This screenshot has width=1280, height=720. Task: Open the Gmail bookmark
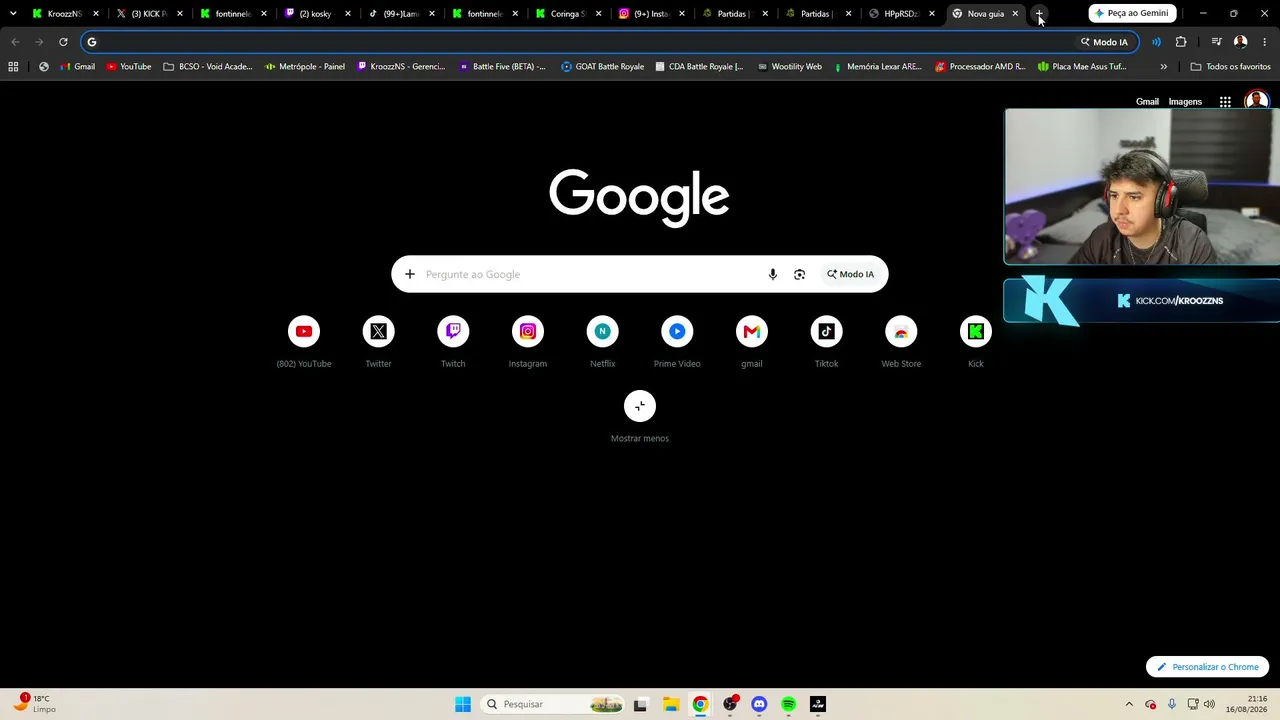[77, 67]
